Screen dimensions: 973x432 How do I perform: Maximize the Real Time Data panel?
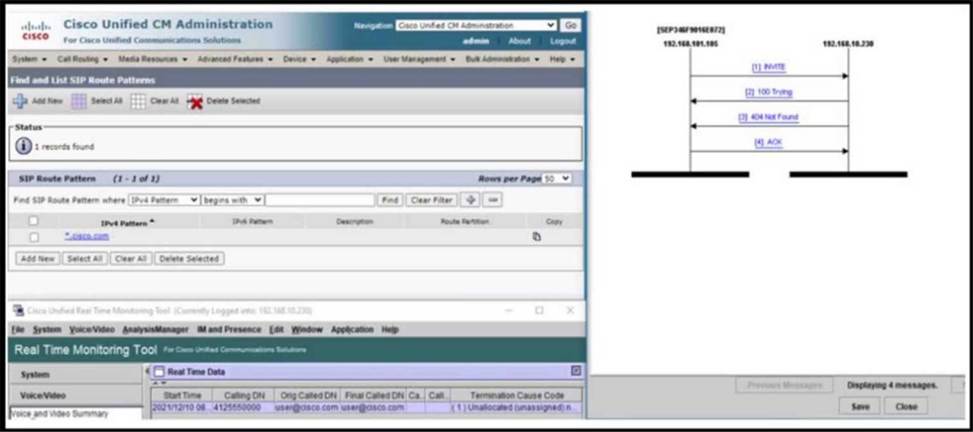(x=576, y=371)
